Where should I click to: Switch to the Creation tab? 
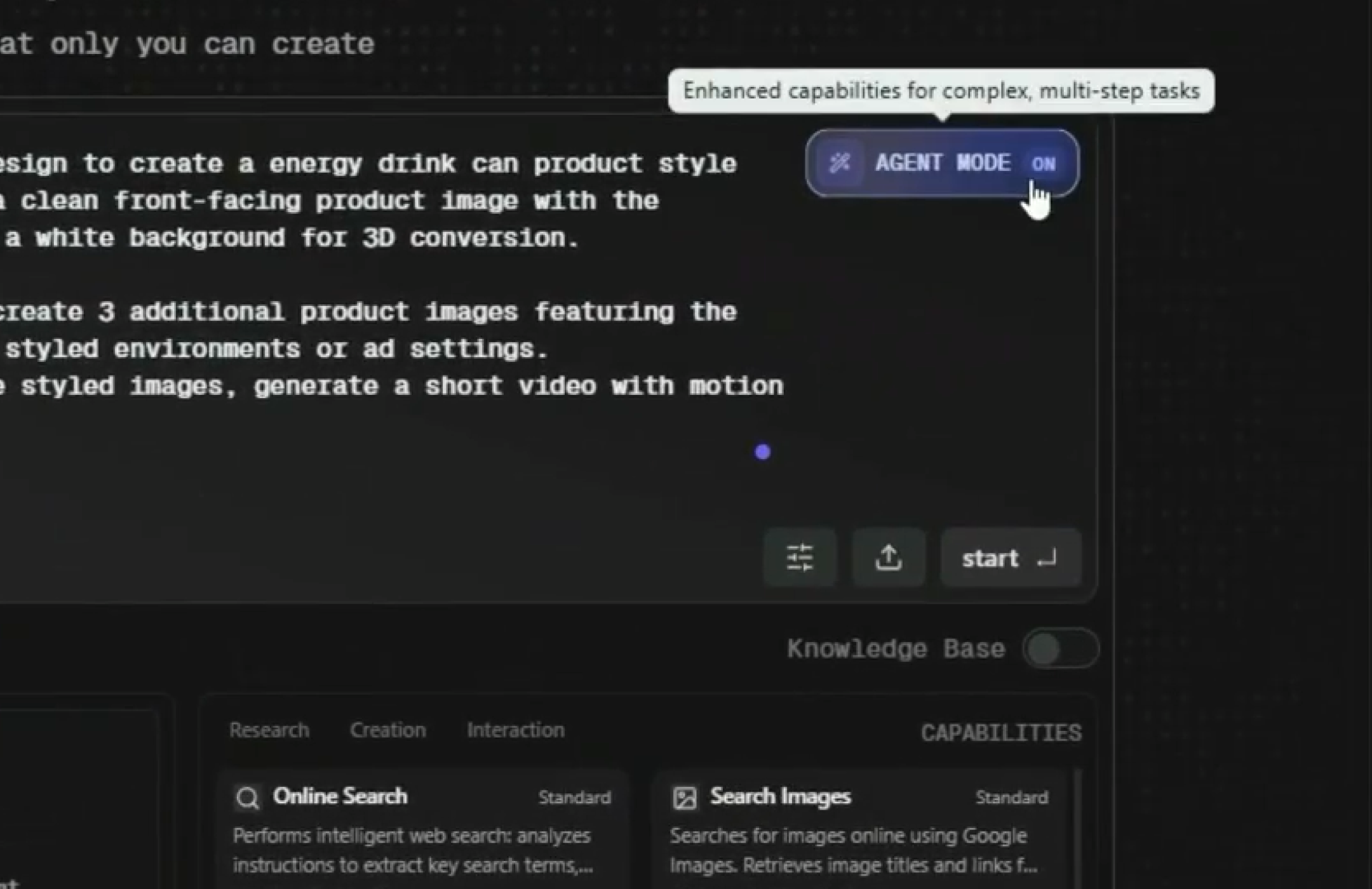tap(388, 730)
